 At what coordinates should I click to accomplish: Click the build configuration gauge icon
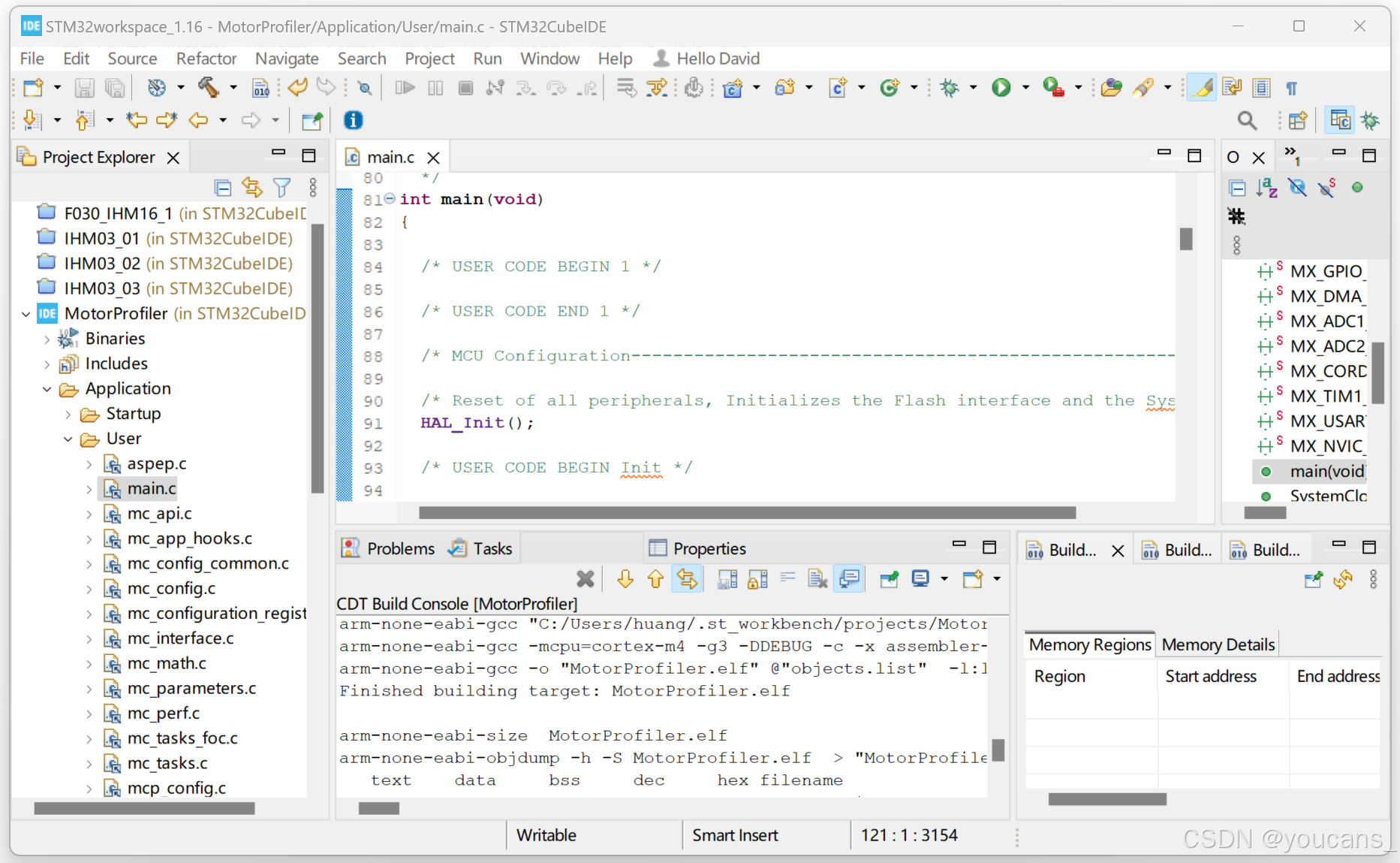156,88
